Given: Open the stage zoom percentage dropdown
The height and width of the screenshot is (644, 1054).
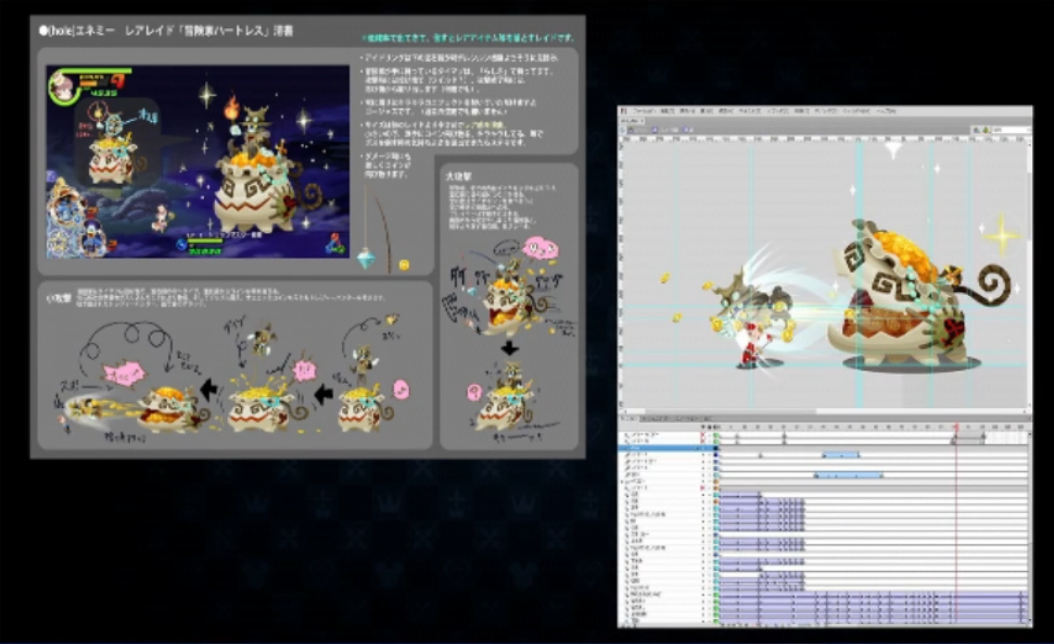Looking at the screenshot, I should 1012,130.
